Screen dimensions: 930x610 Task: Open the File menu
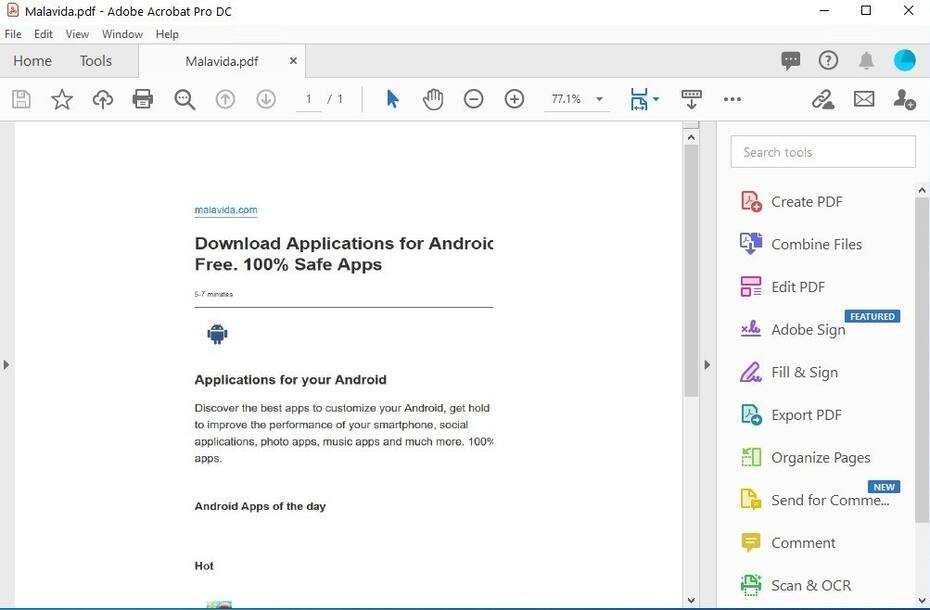click(13, 34)
